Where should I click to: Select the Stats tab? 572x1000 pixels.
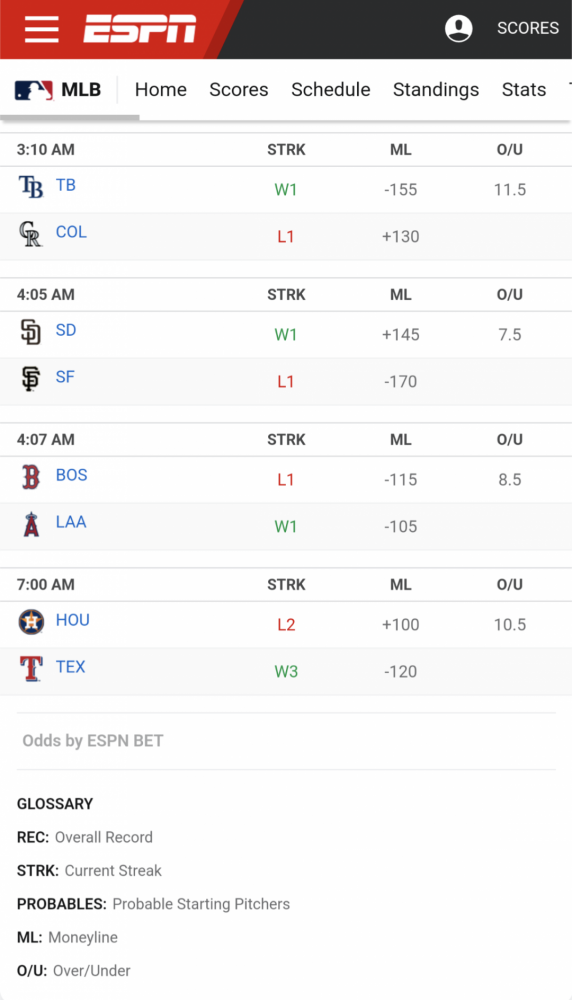click(524, 90)
